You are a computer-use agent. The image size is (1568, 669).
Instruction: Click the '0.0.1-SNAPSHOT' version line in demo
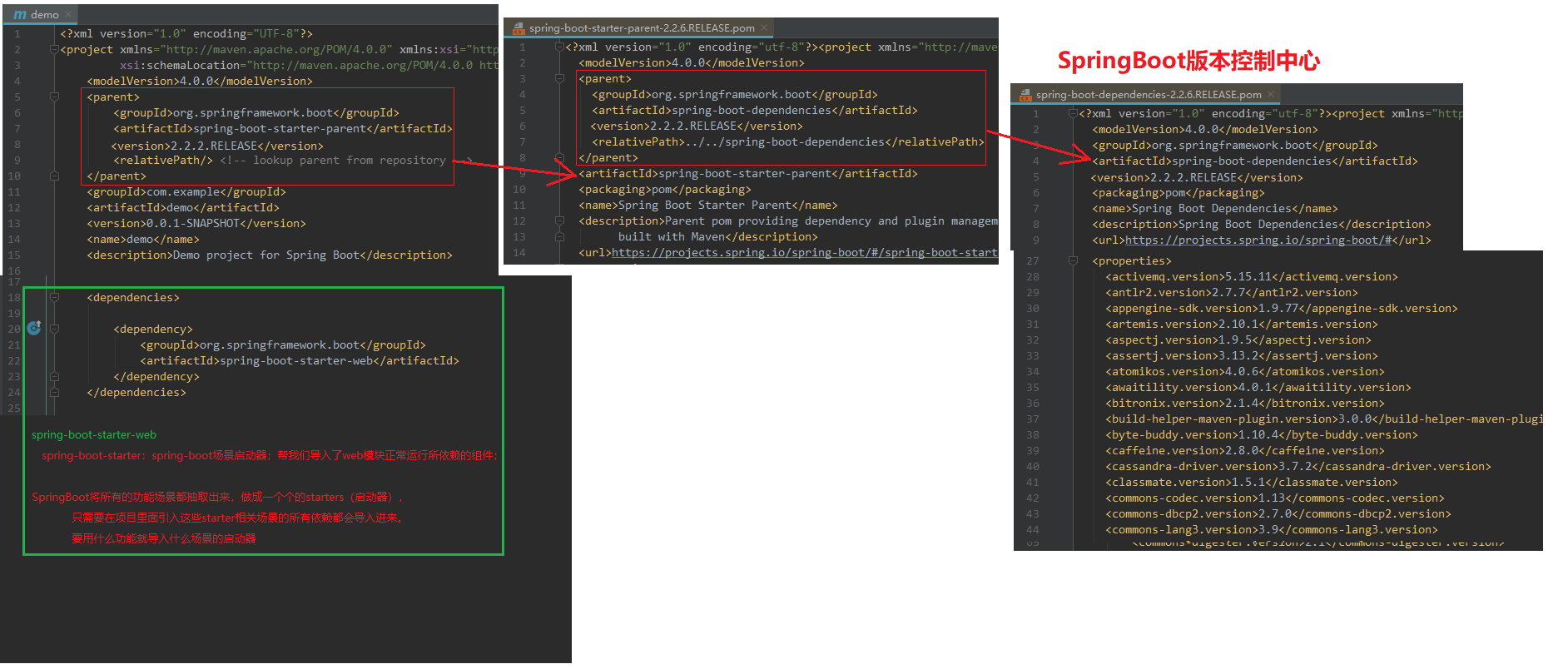(196, 223)
